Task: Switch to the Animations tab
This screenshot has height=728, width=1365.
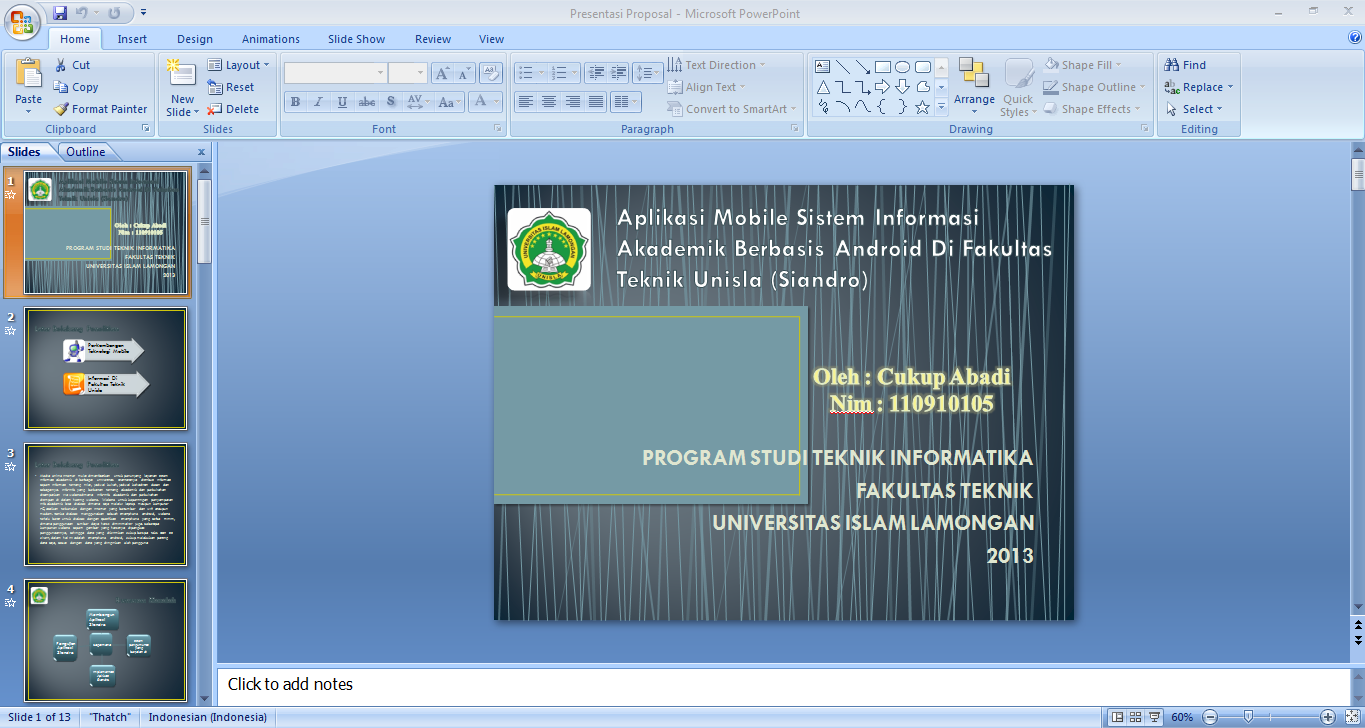Action: 271,39
